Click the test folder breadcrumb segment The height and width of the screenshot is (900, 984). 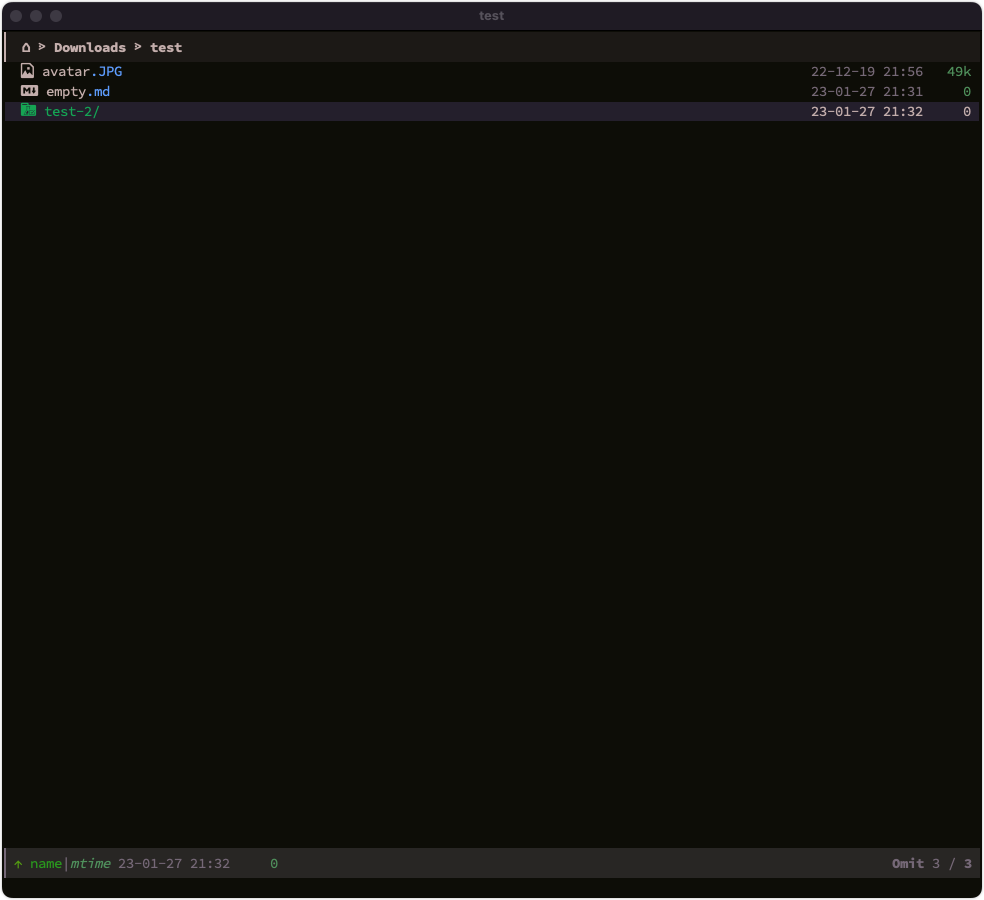pos(166,48)
